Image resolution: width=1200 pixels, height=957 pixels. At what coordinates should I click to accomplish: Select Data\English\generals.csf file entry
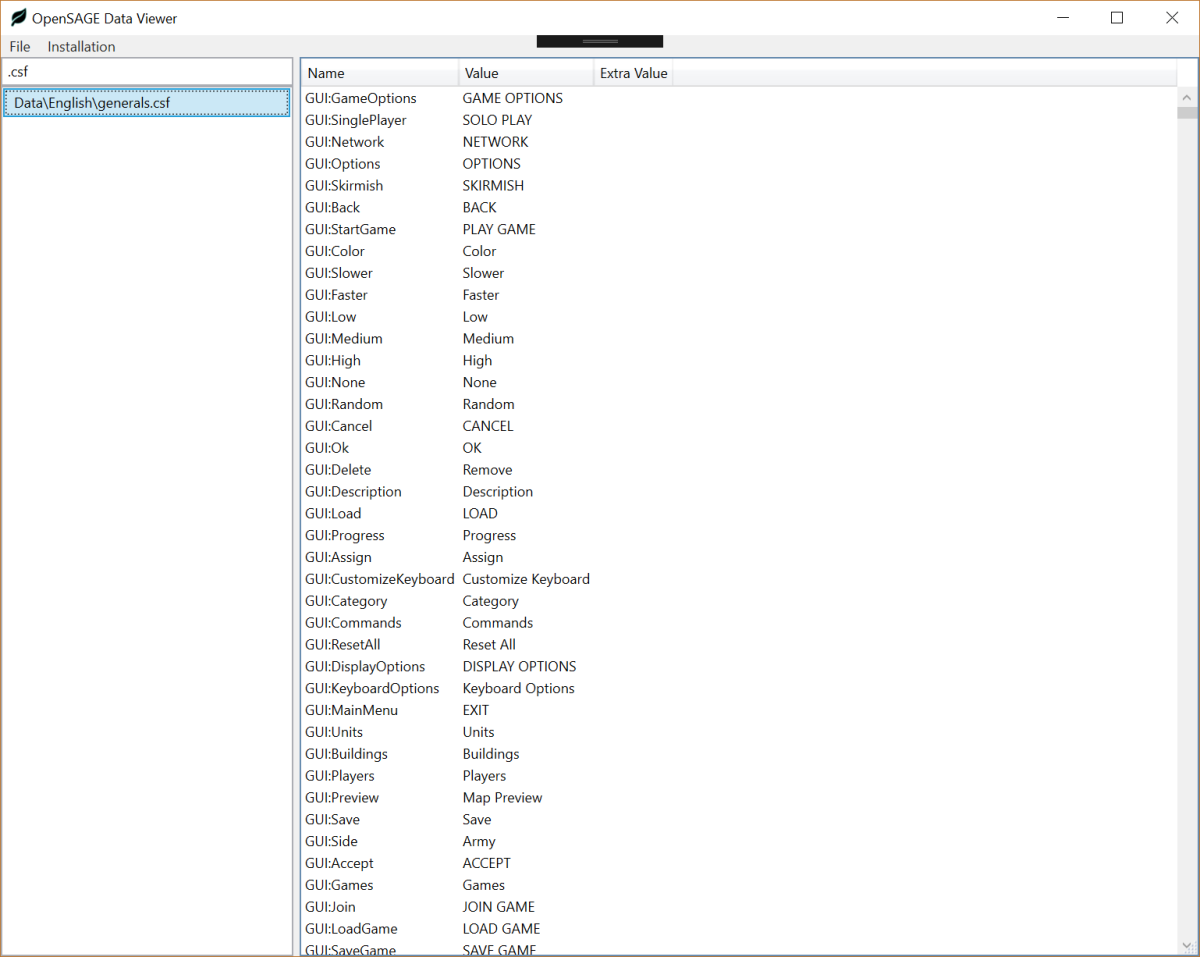(x=147, y=102)
